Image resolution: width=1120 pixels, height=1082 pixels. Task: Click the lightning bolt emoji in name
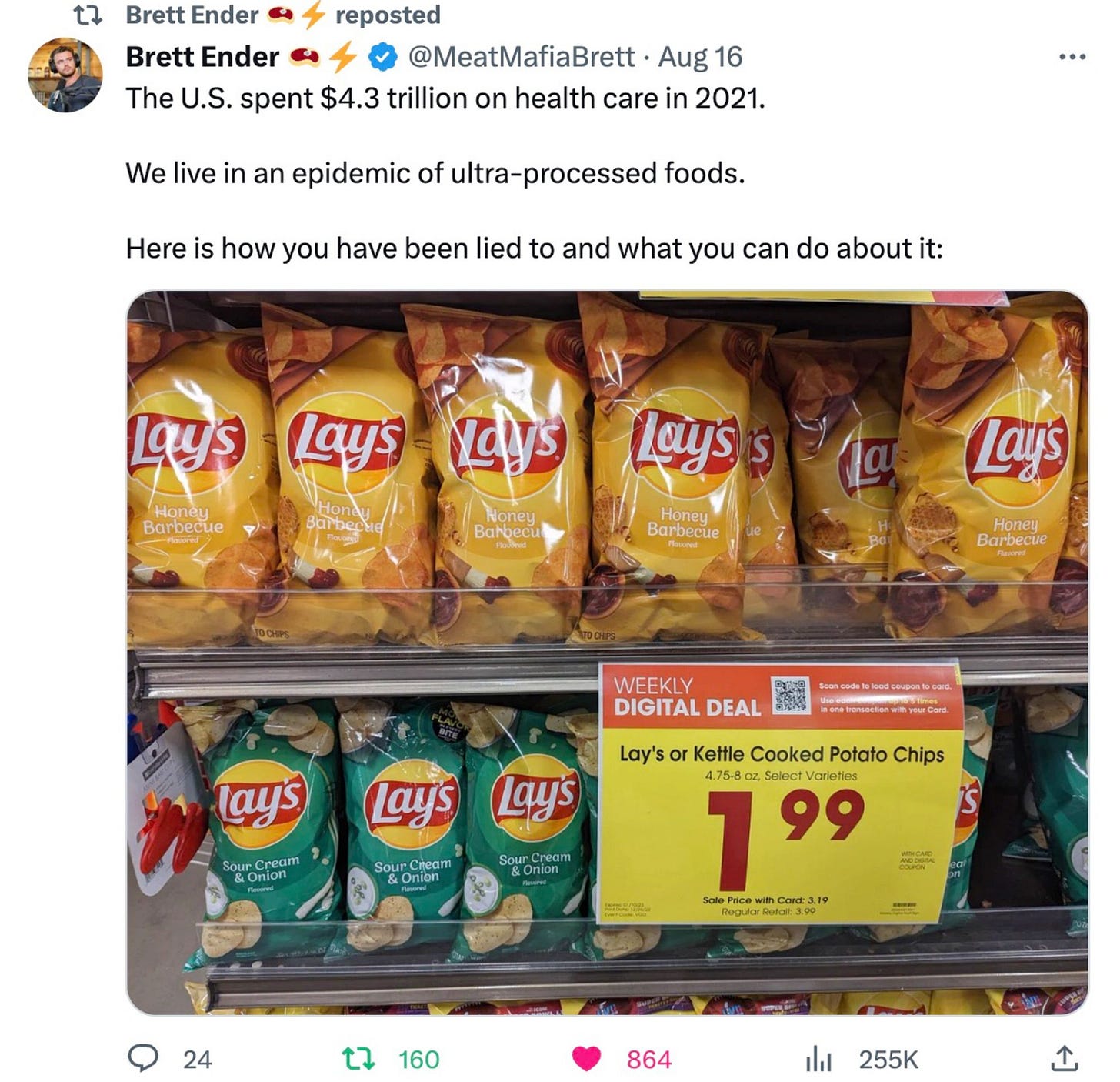click(x=342, y=56)
